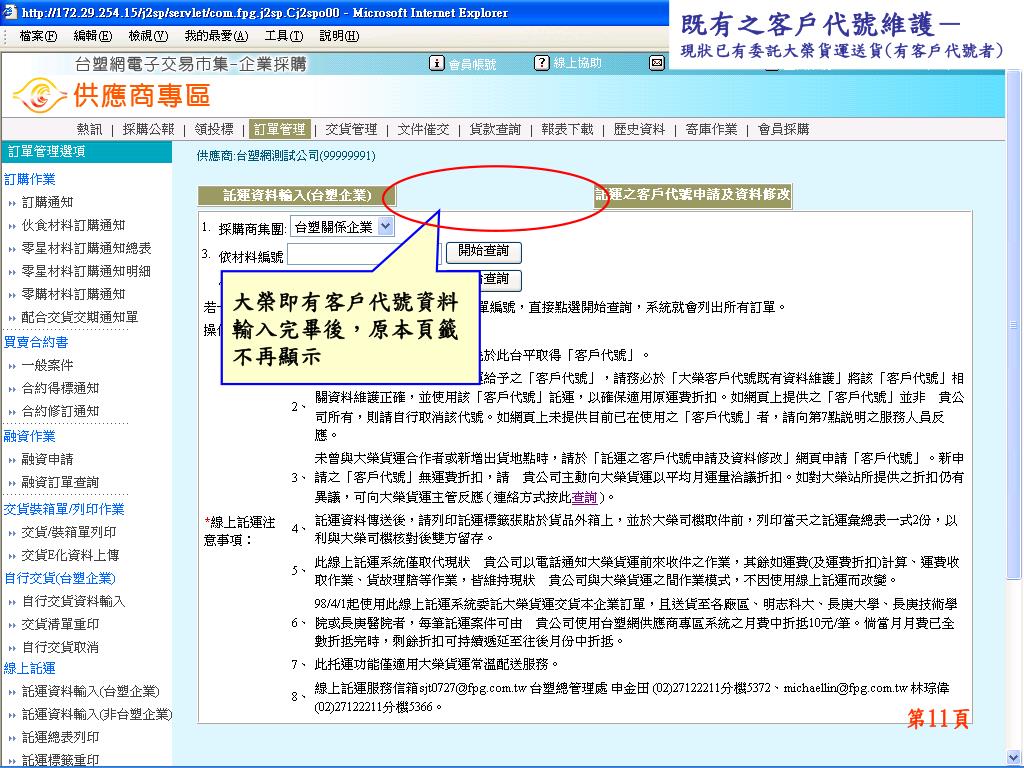The height and width of the screenshot is (768, 1024).
Task: Click the 供應商:台塑網測試公司(99999991) text
Action: (x=286, y=155)
